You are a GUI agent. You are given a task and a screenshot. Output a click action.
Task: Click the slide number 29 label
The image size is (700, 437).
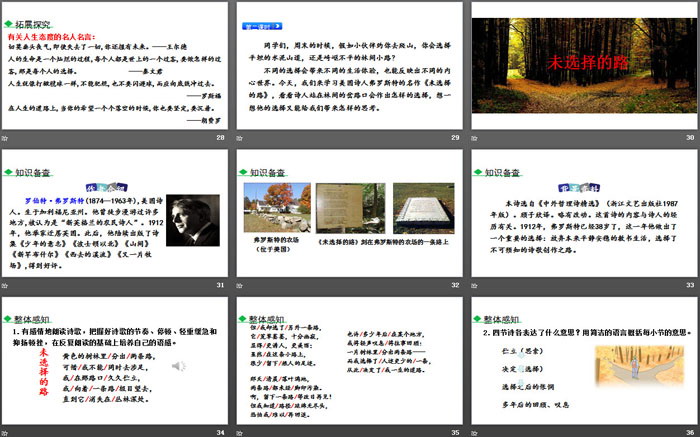tap(455, 137)
